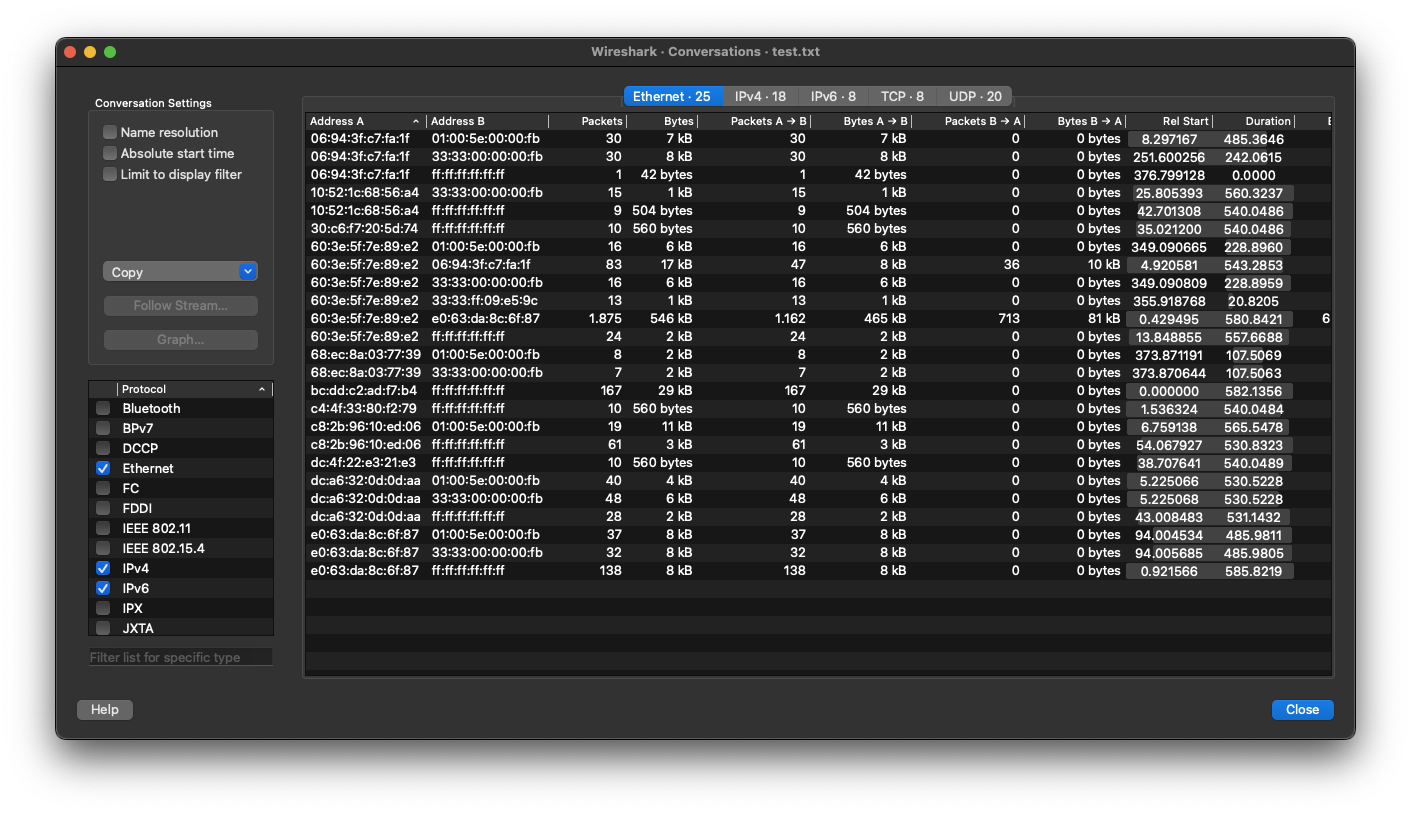Toggle Absolute start time option
Image resolution: width=1411 pixels, height=813 pixels.
coord(110,153)
